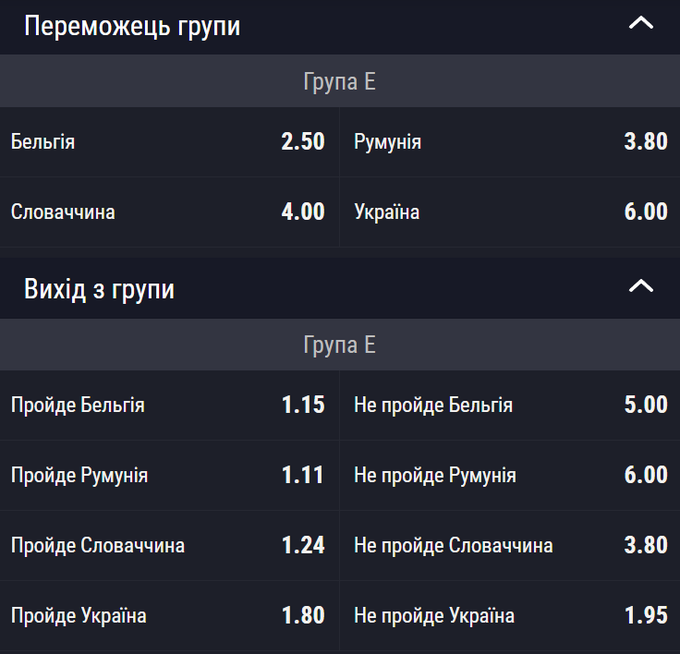This screenshot has height=654, width=680.
Task: Click Не пройде Україна odds 1.95
Action: coord(510,615)
